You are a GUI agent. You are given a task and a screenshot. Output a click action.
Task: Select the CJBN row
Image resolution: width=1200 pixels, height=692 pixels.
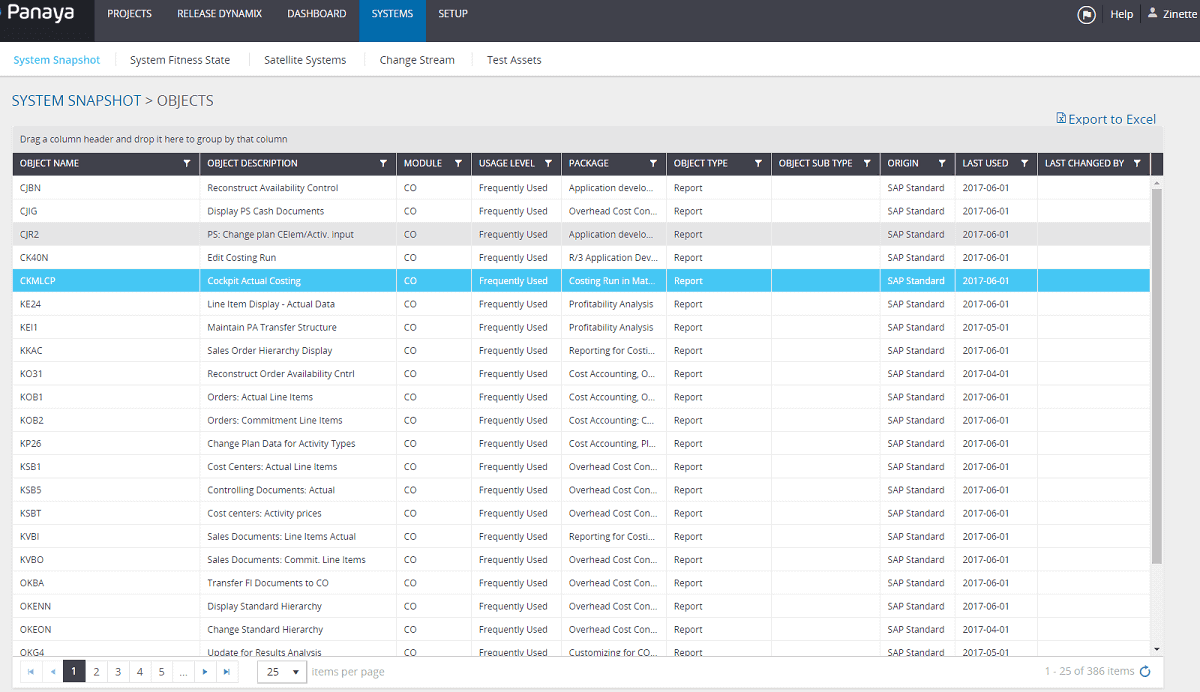pyautogui.click(x=581, y=188)
